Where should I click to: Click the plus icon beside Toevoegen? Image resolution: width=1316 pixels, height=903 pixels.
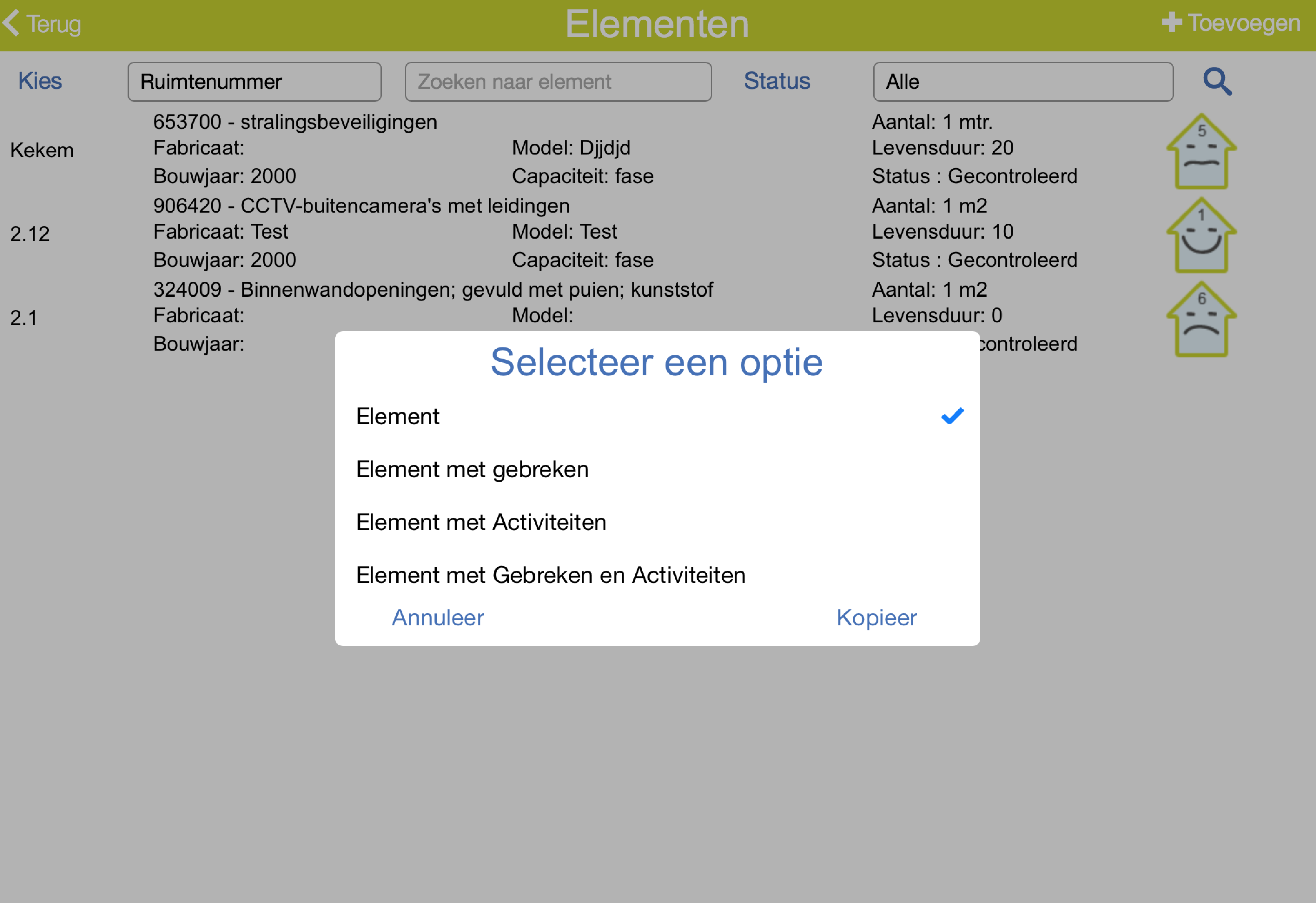click(x=1172, y=23)
